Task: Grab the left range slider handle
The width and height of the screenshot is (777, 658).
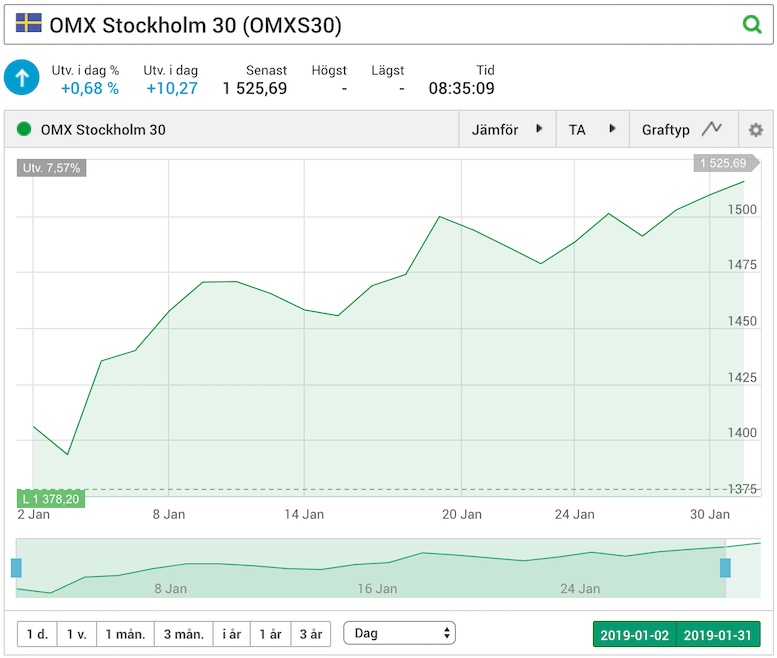Action: point(16,568)
